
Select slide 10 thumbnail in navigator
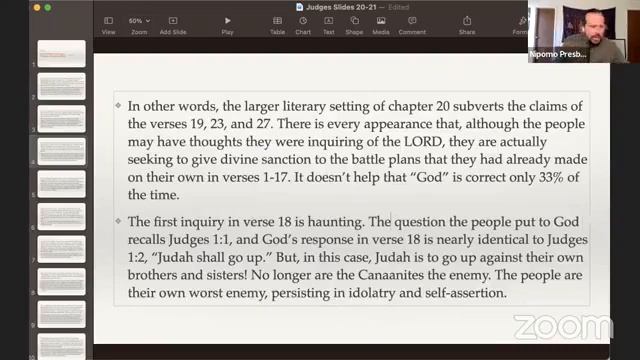click(x=62, y=347)
